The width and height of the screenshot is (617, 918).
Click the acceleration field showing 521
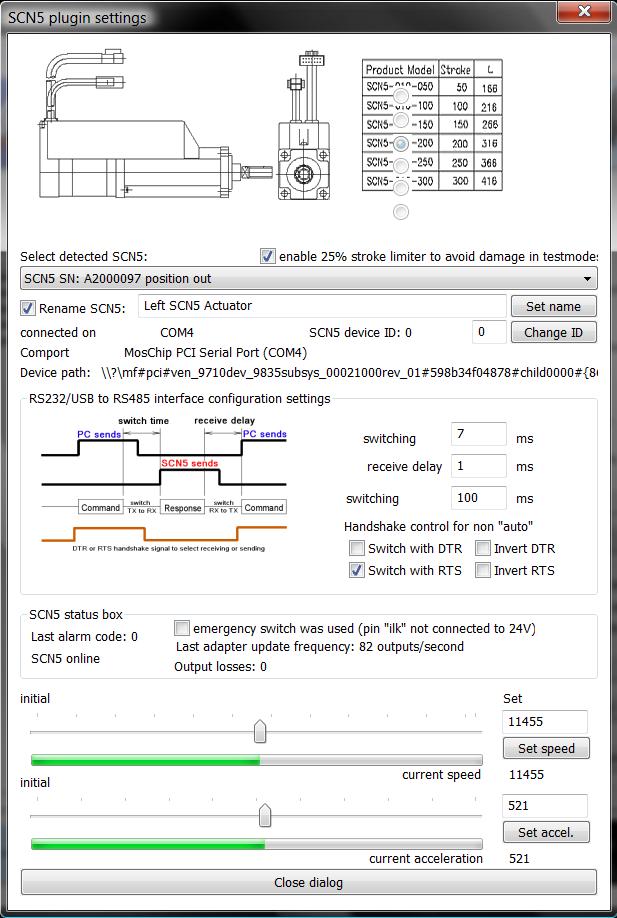pos(544,806)
